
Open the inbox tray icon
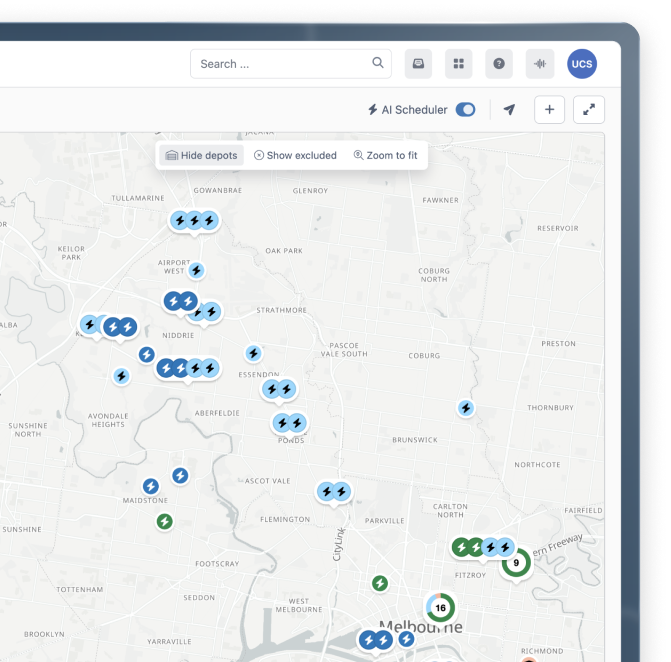[x=418, y=64]
